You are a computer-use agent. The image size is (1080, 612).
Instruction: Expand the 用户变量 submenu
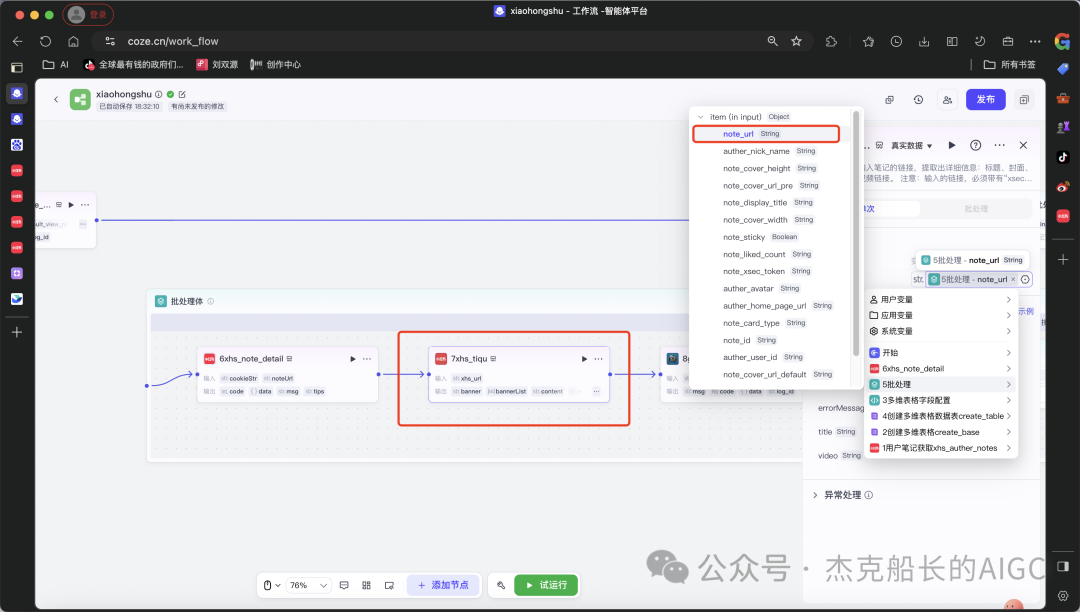(941, 299)
